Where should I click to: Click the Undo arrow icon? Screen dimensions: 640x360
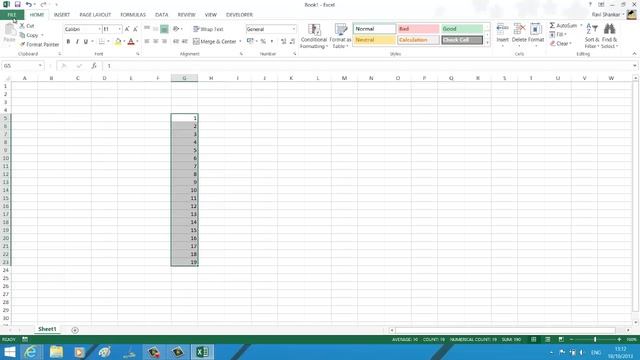(28, 4)
